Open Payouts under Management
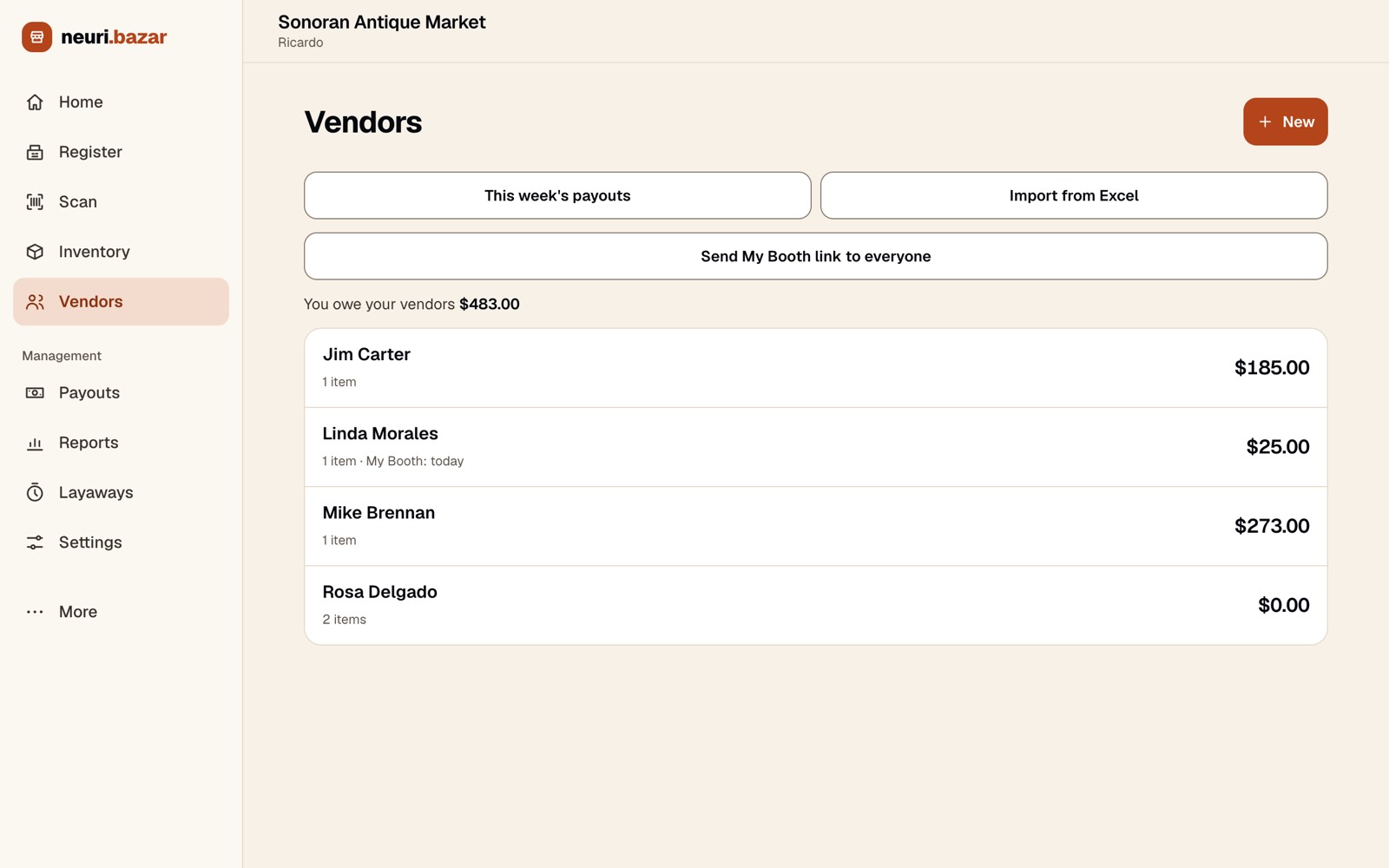Viewport: 1389px width, 868px height. (x=89, y=393)
